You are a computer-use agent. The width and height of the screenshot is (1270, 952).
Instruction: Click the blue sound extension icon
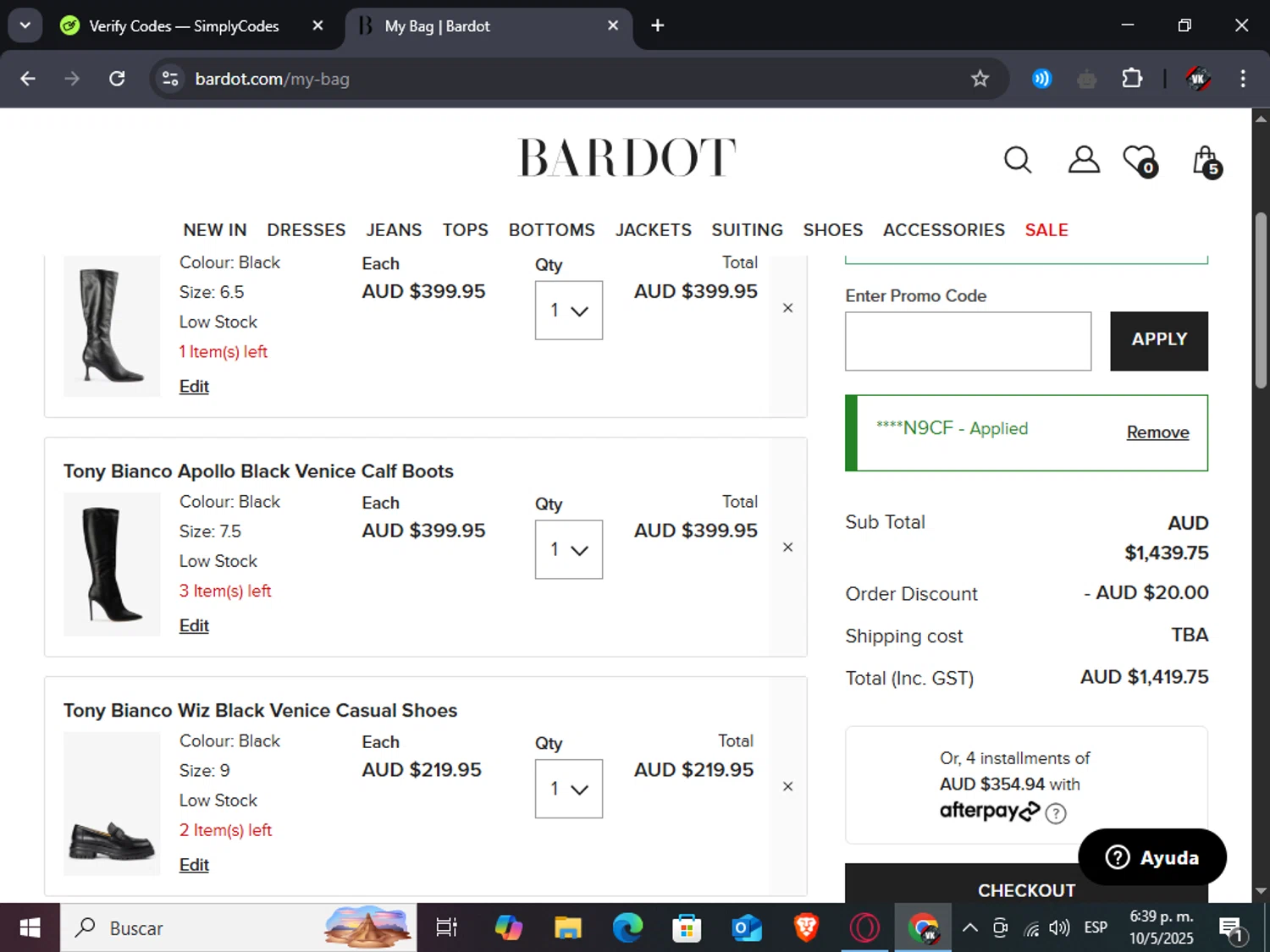(x=1041, y=79)
